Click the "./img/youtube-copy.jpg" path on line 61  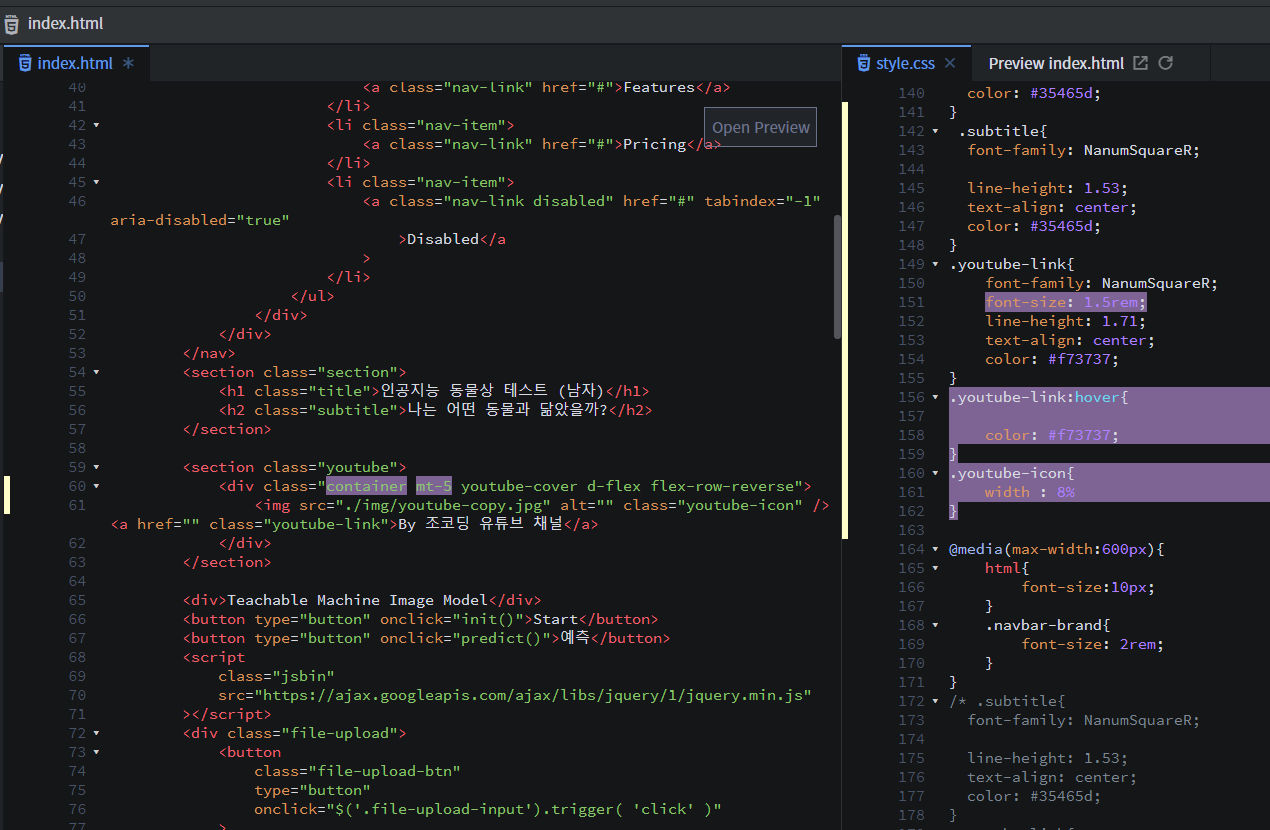[441, 505]
